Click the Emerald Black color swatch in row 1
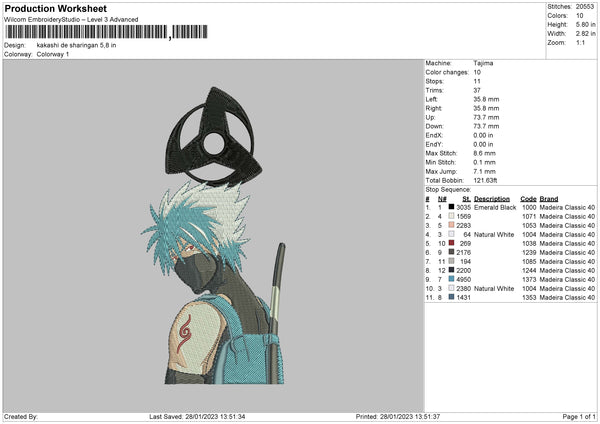The width and height of the screenshot is (600, 424). tap(451, 207)
